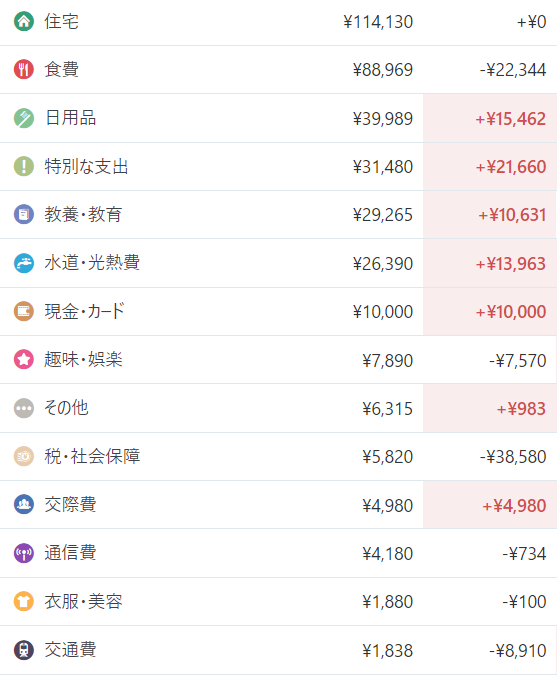Click the gray ellipsis icon for その他
The height and width of the screenshot is (675, 557).
pos(24,408)
